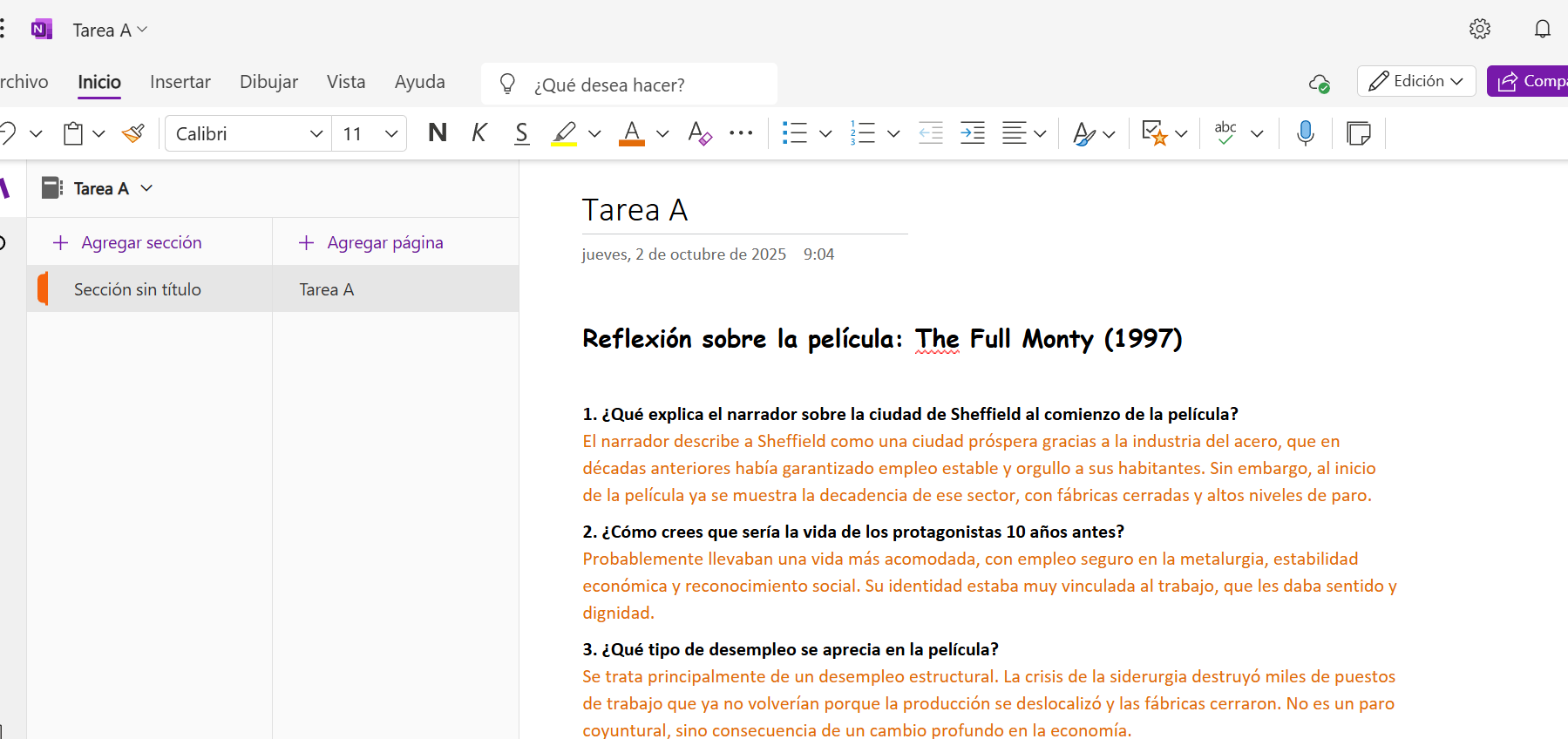Screen dimensions: 1568x739
Task: Click the decrease indent icon
Action: click(931, 133)
